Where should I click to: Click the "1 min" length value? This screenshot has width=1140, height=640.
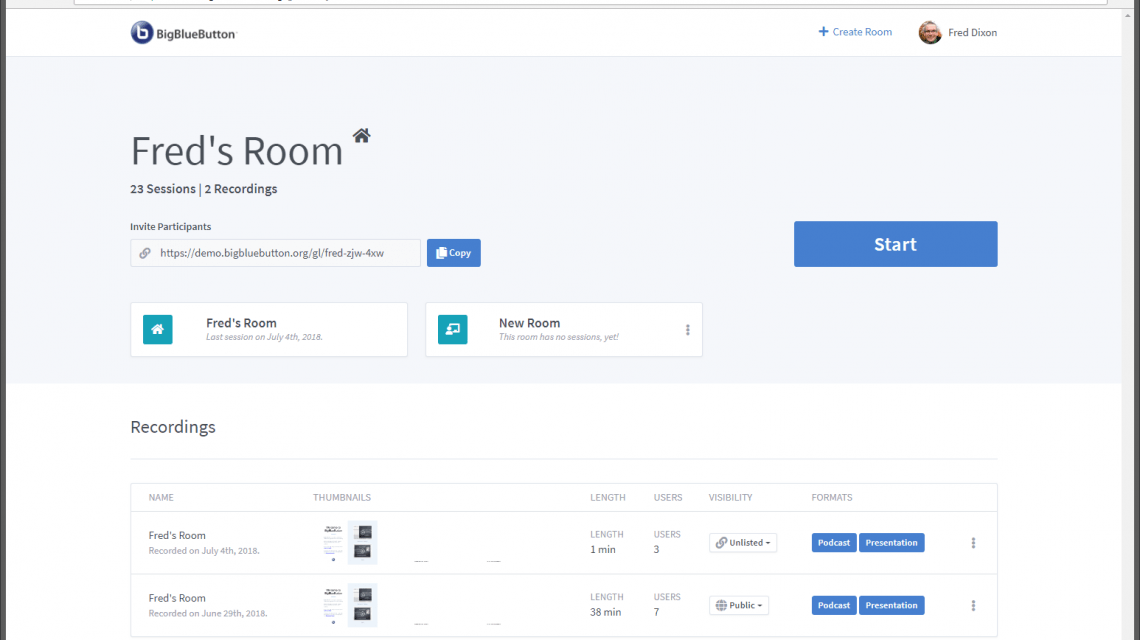click(603, 550)
